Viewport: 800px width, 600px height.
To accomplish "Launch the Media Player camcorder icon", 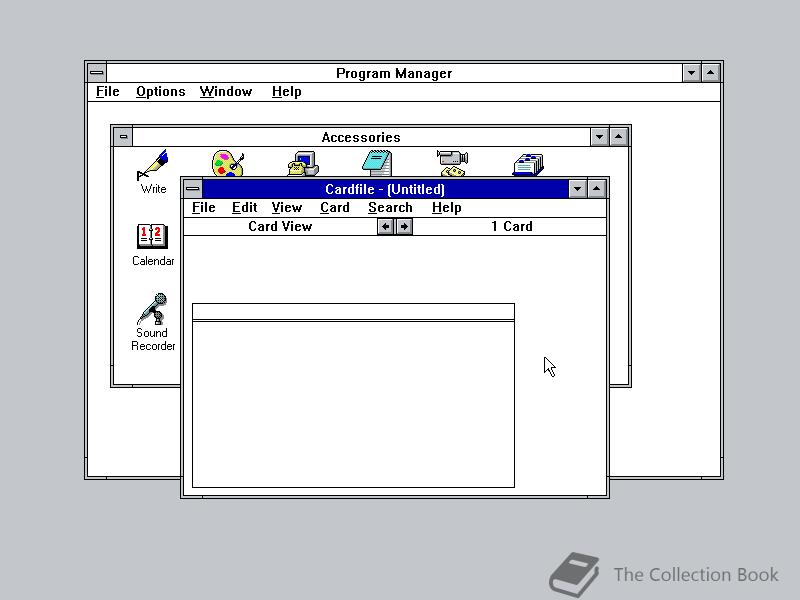I will pyautogui.click(x=453, y=163).
